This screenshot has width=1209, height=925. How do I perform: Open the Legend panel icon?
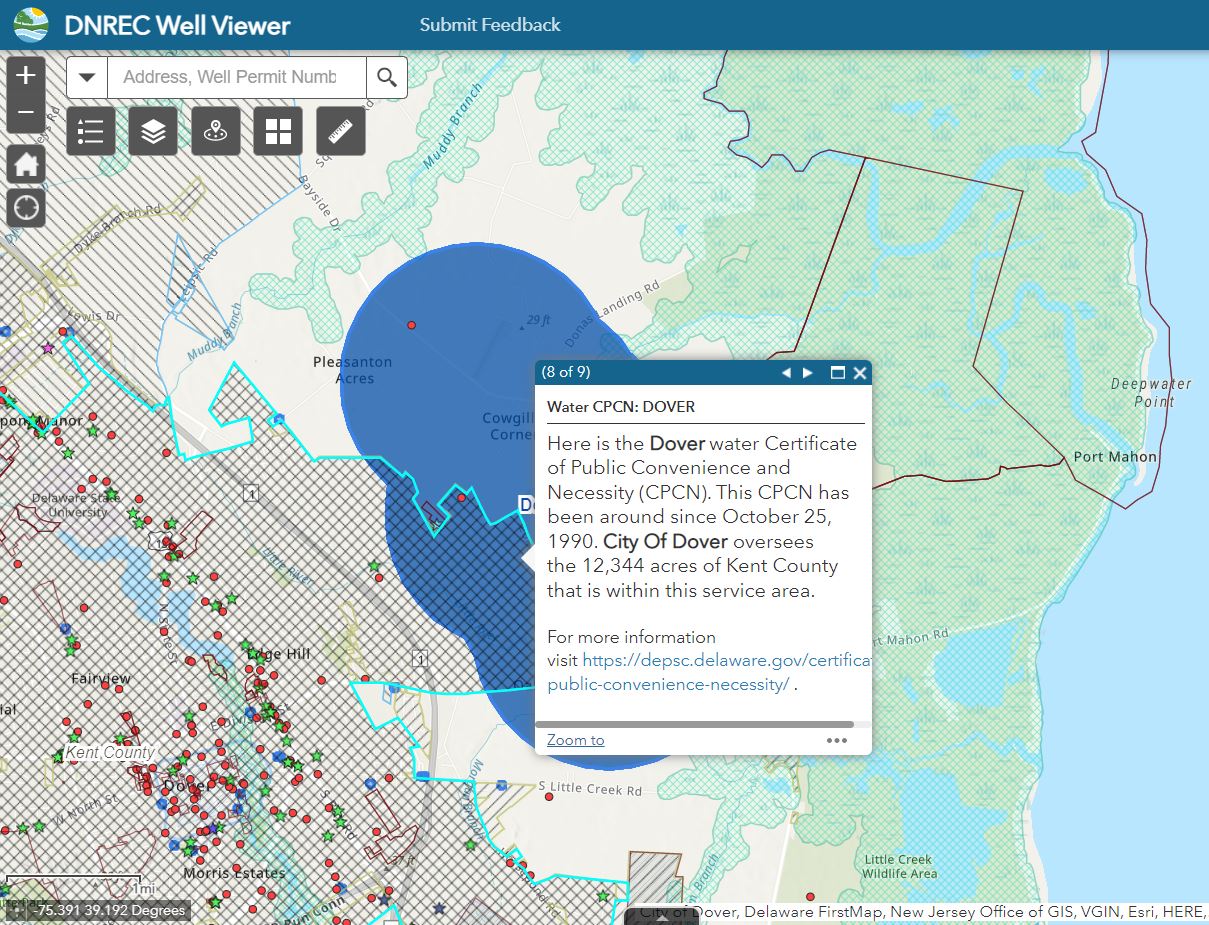[91, 130]
